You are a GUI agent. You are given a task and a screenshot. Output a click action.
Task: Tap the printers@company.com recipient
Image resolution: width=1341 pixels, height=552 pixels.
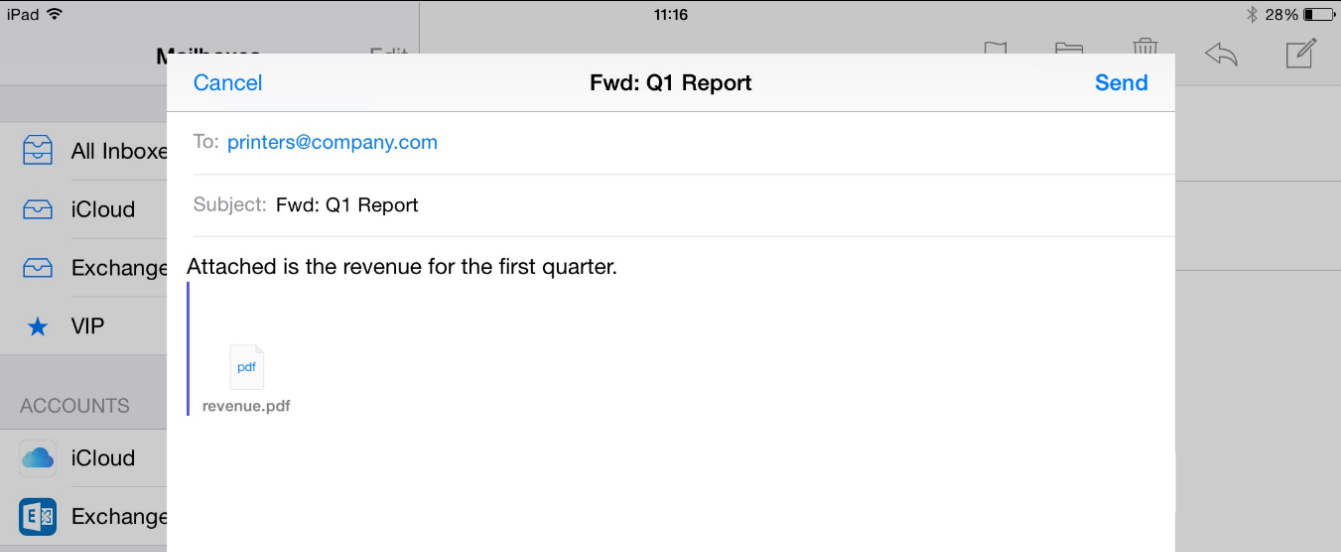pyautogui.click(x=332, y=142)
